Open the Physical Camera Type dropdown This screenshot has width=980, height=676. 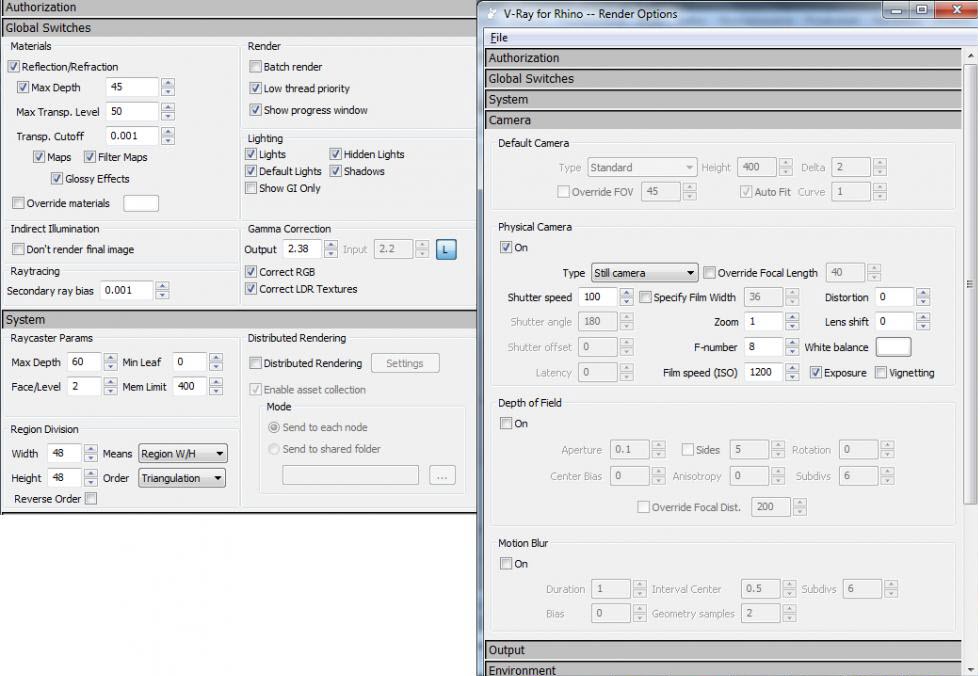pos(644,273)
